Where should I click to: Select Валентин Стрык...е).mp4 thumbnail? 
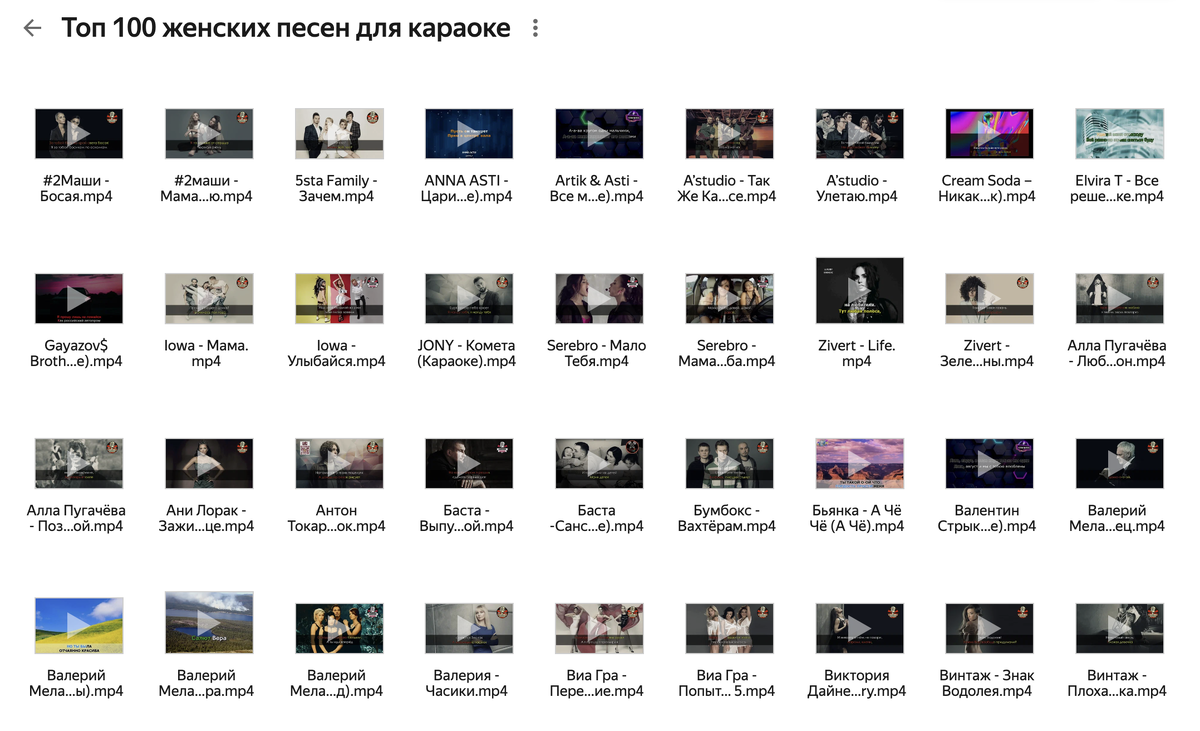[x=989, y=463]
